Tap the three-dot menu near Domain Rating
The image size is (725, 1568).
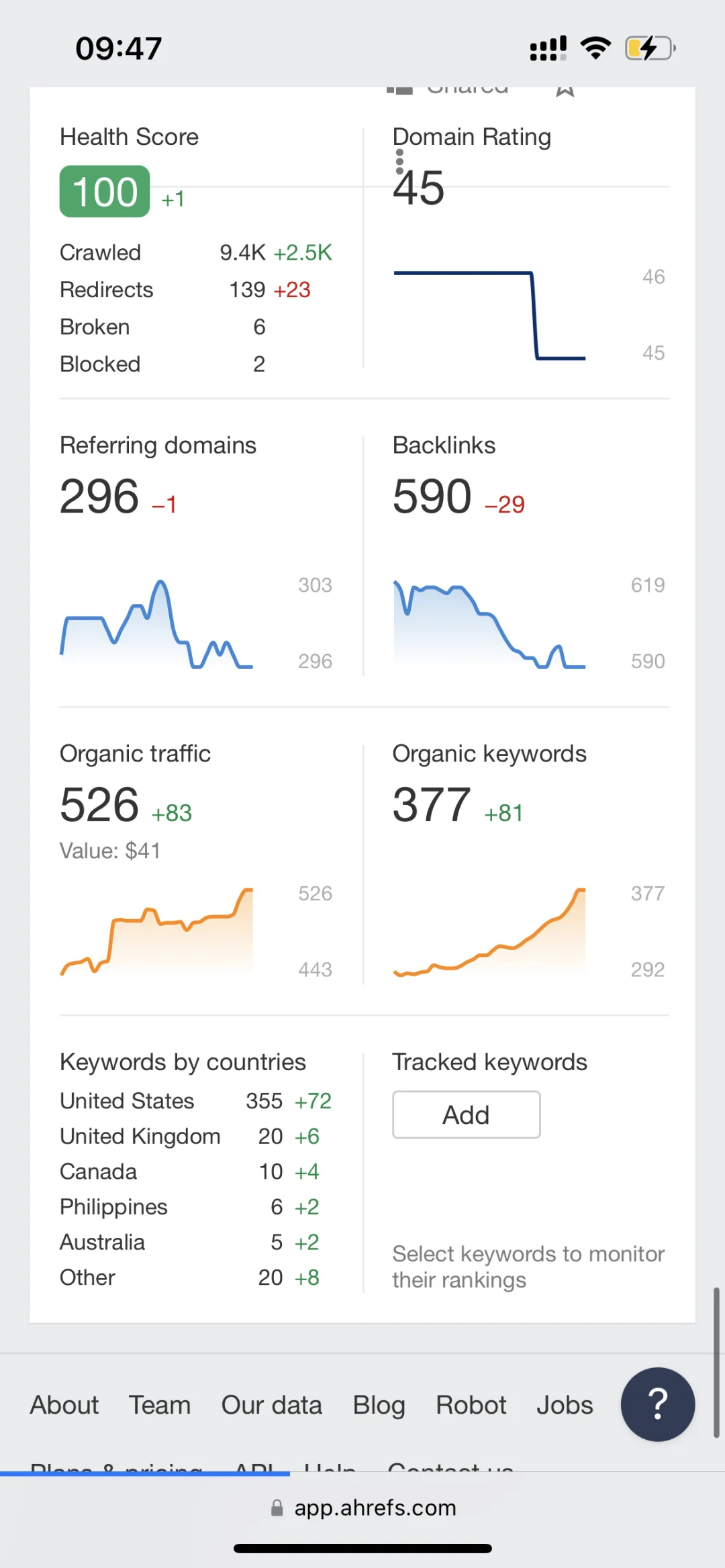(400, 162)
